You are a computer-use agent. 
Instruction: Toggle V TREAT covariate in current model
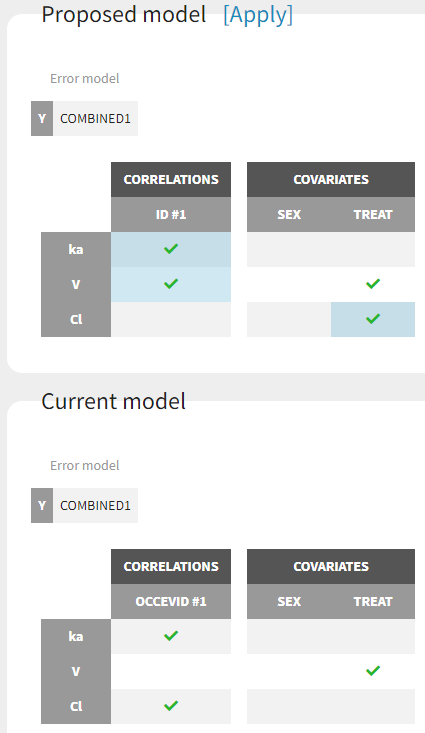[373, 671]
